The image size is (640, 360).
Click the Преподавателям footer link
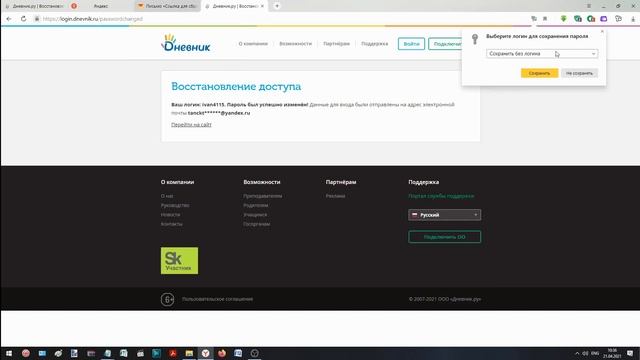[x=263, y=196]
